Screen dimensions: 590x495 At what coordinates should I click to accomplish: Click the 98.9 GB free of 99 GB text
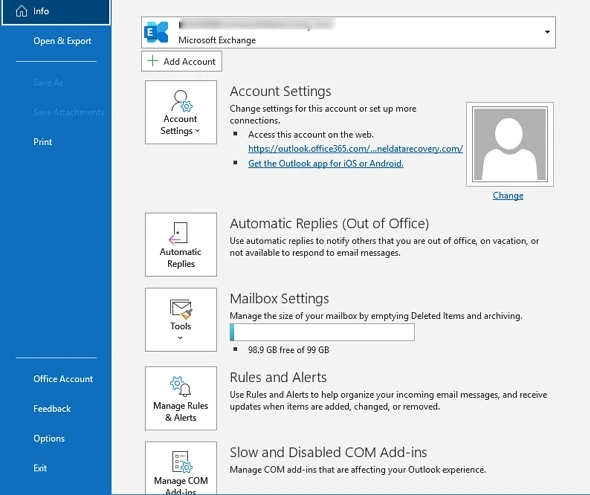click(289, 350)
